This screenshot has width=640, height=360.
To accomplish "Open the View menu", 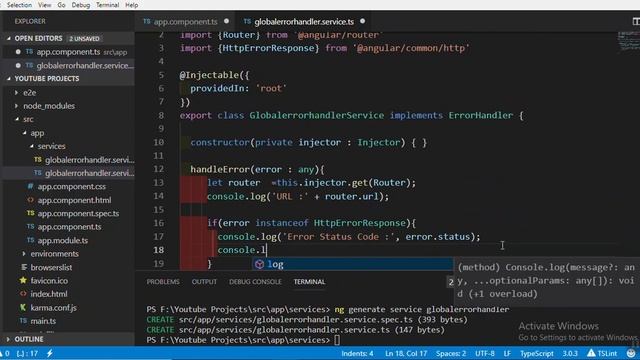I will coord(44,5).
